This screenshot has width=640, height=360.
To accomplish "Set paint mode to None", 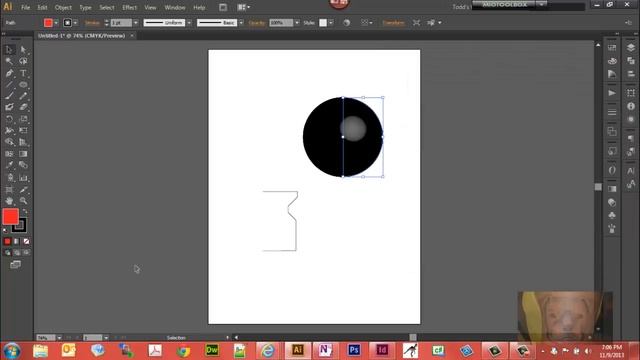I will (x=26, y=241).
